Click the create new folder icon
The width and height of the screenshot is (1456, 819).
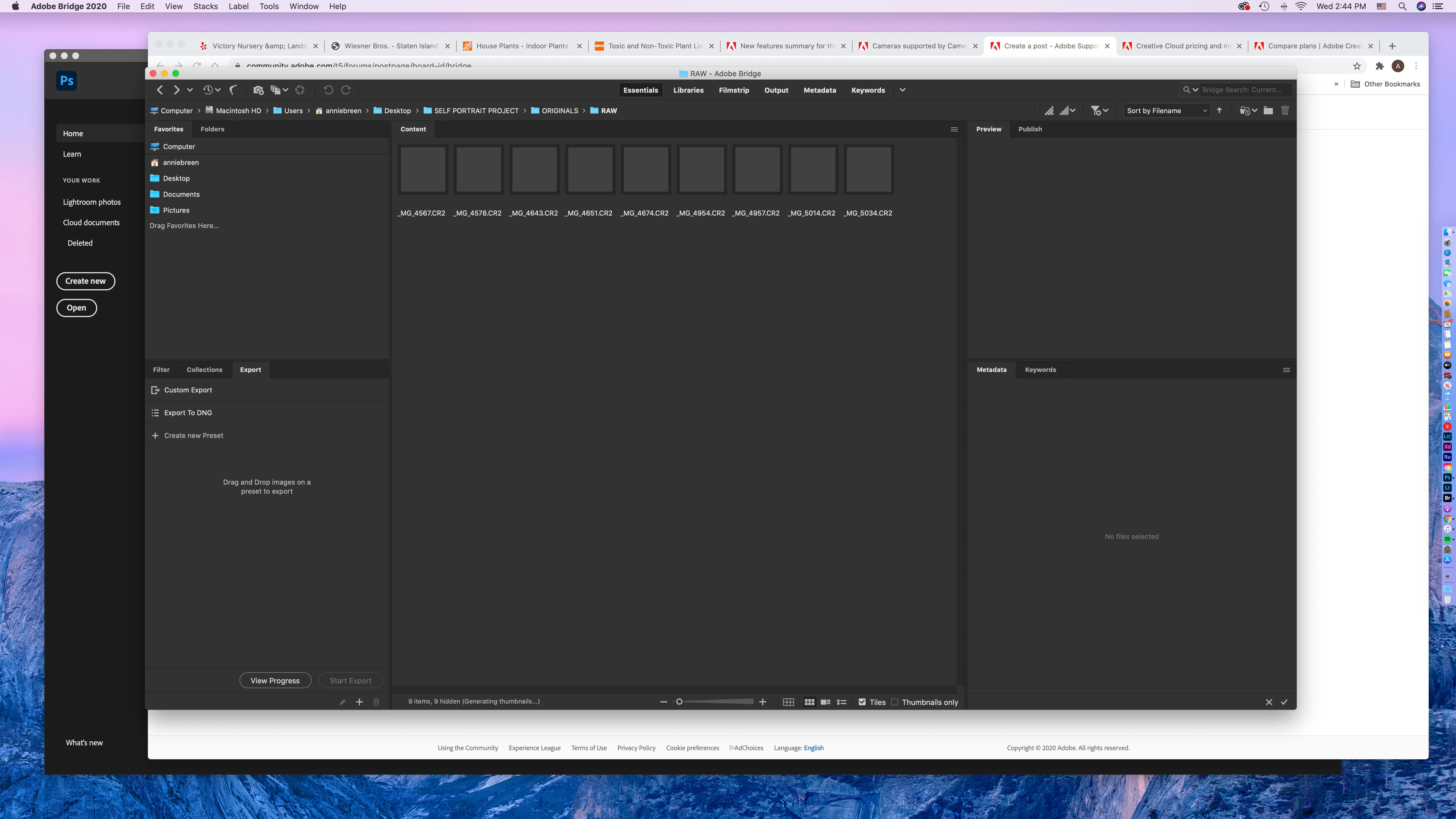point(1268,111)
